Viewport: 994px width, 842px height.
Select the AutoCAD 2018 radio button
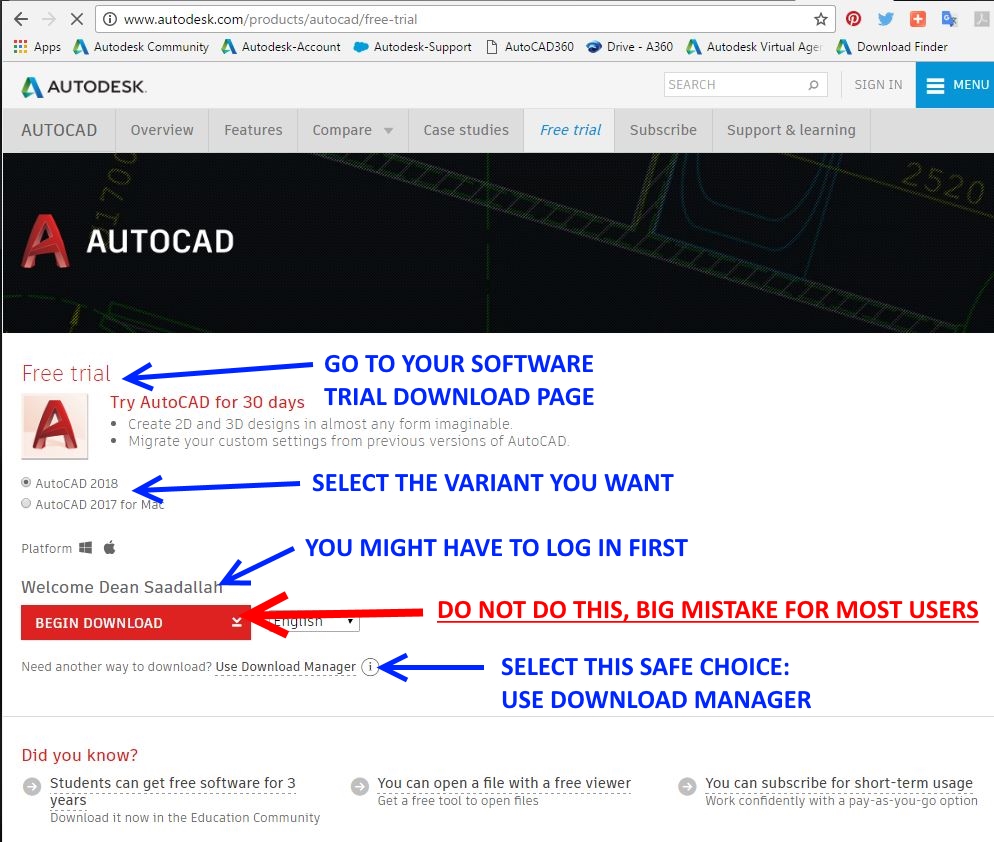[x=25, y=483]
